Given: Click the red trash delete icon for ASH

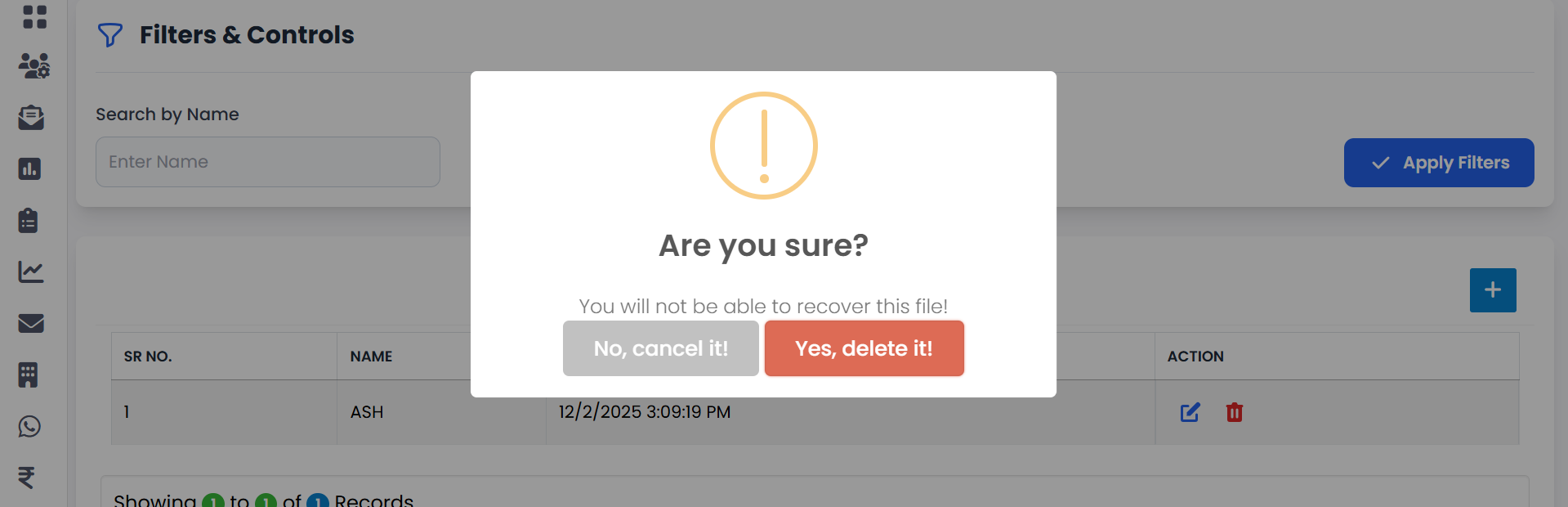Looking at the screenshot, I should coord(1234,412).
